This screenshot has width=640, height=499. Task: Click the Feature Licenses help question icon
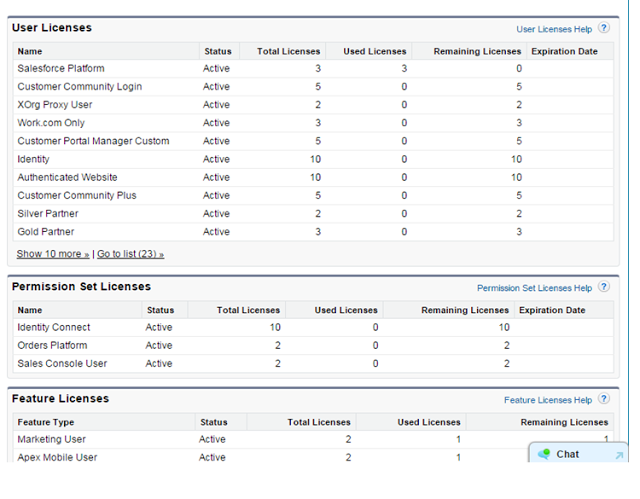(604, 398)
